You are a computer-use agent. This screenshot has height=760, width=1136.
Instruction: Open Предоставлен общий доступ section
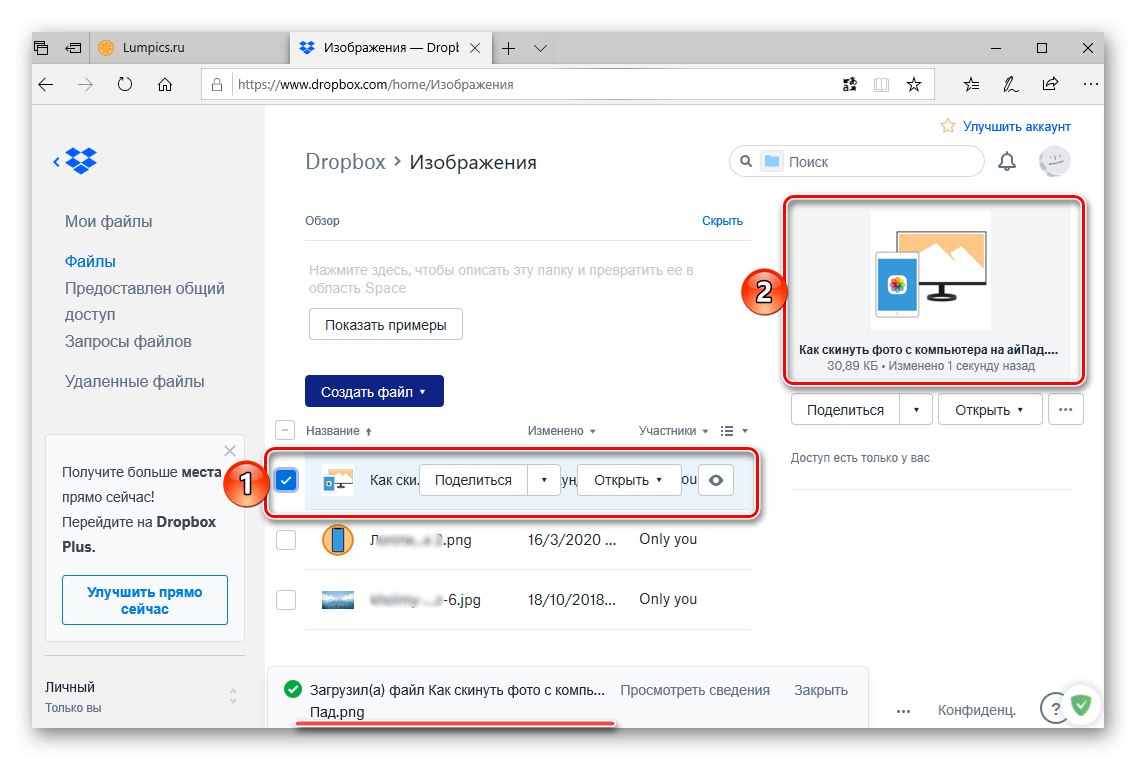pos(145,301)
